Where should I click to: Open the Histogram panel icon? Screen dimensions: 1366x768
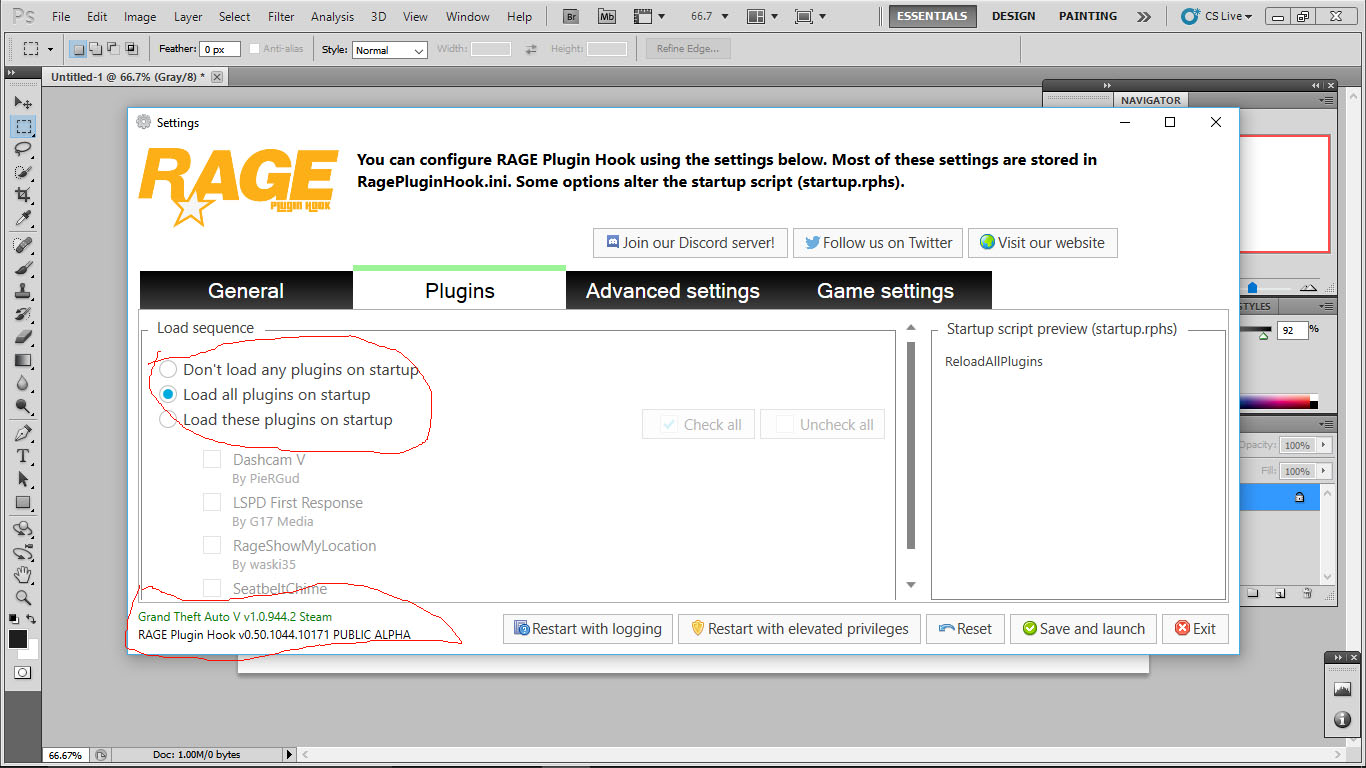[1342, 689]
